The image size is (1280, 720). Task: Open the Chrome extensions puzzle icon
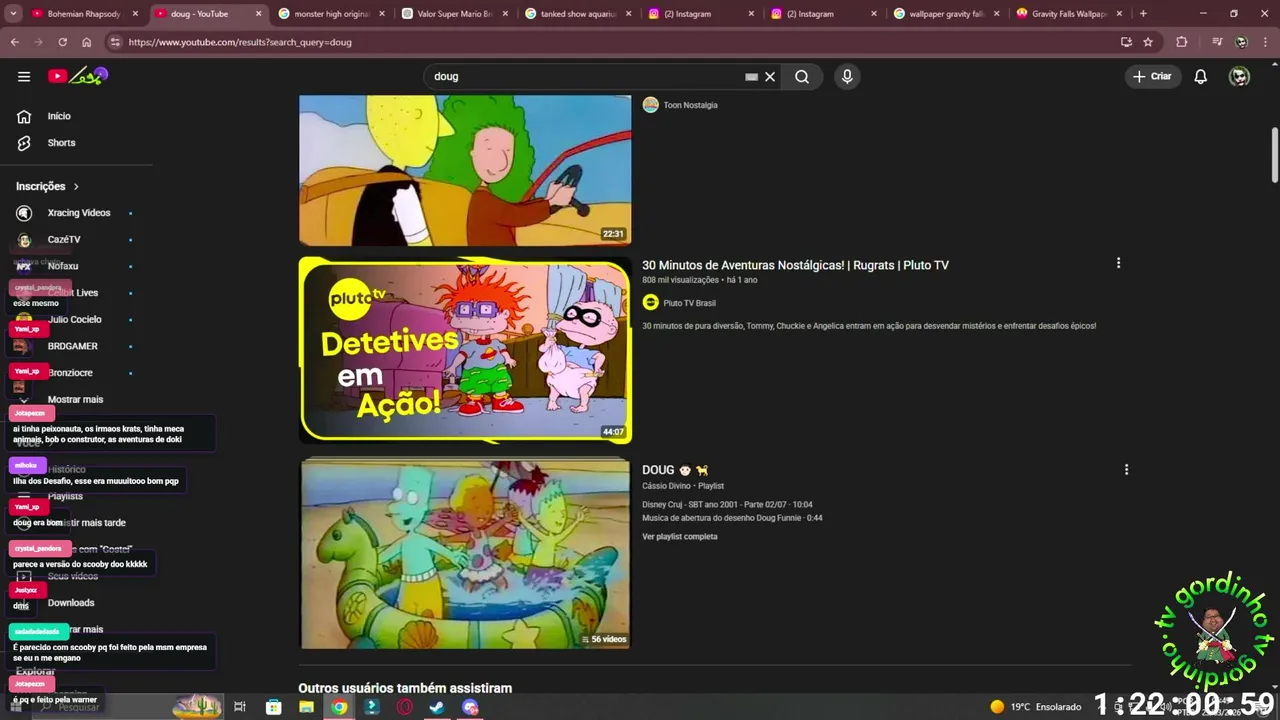(x=1182, y=42)
